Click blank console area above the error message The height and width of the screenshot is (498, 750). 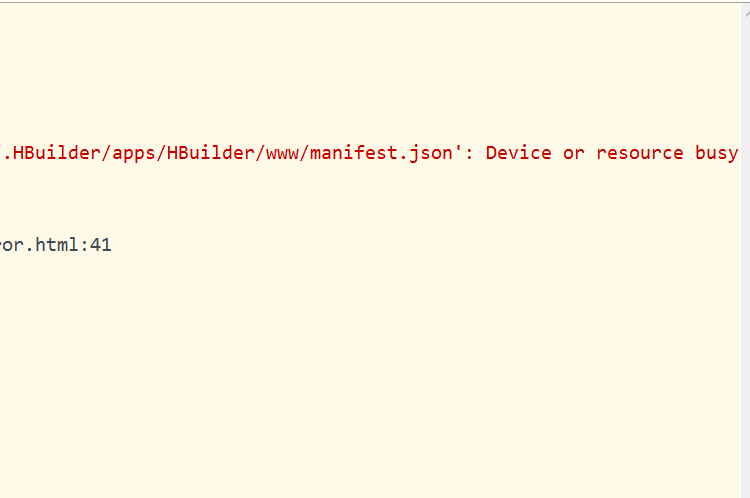tap(370, 72)
